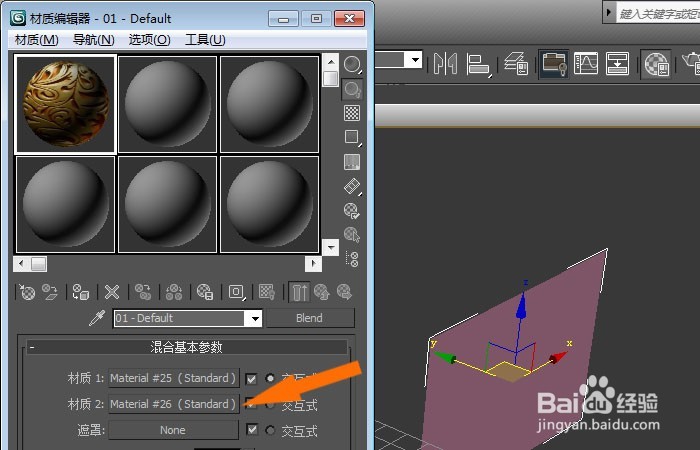
Task: Open the Material/Map Navigator icon
Action: (352, 259)
